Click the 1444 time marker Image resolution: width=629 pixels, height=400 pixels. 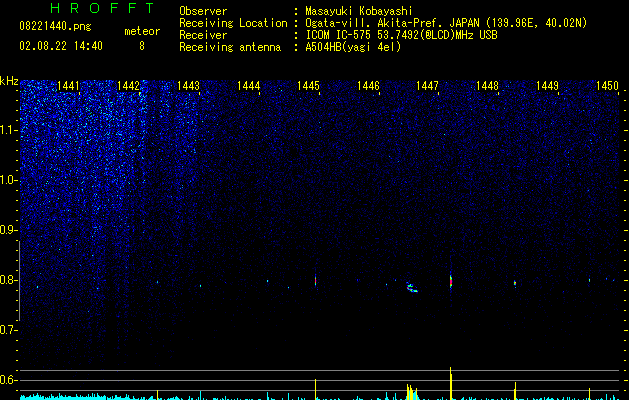coord(248,86)
